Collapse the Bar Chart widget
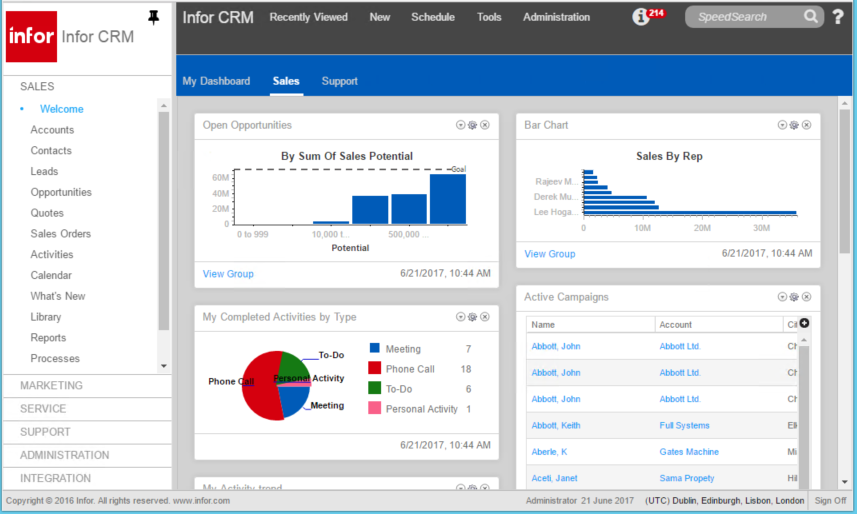 [x=782, y=125]
